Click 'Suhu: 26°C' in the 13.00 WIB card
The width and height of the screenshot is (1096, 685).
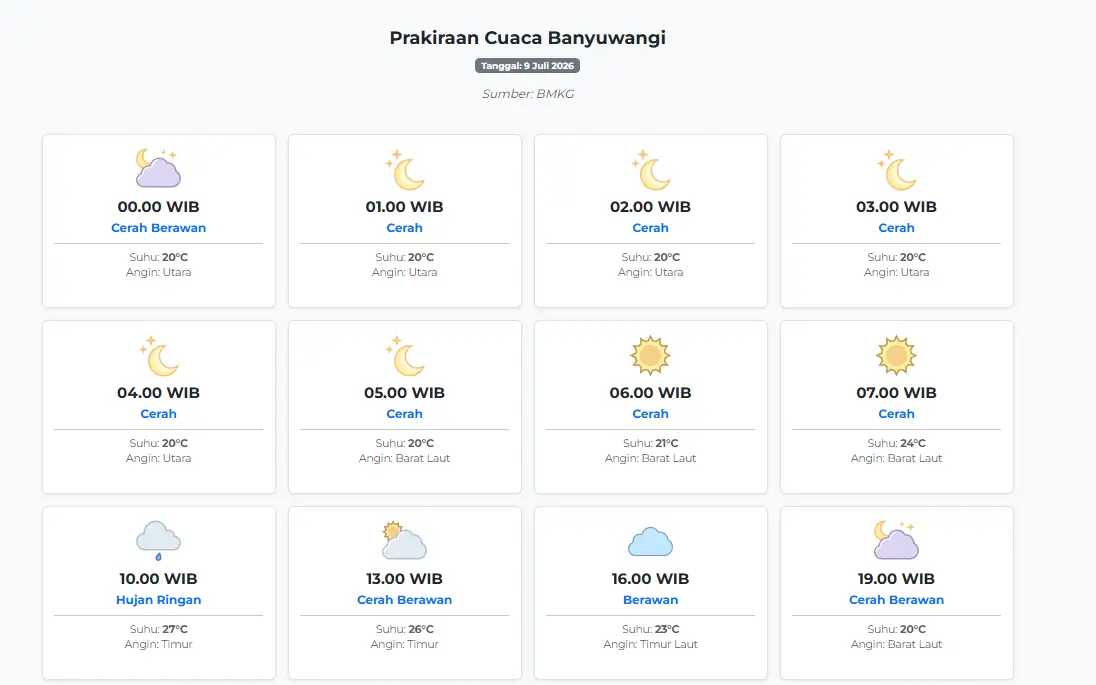tap(405, 629)
